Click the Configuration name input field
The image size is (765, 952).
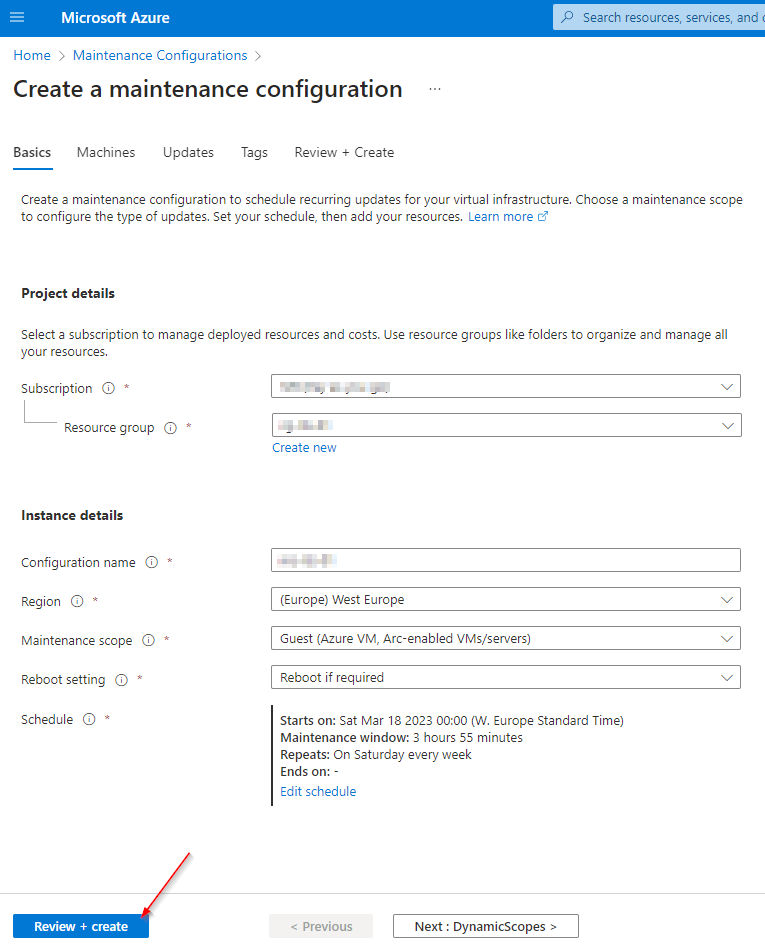506,560
